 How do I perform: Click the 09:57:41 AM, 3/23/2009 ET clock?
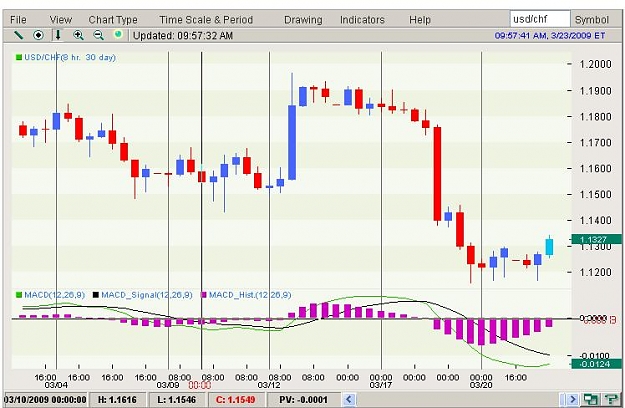pos(550,35)
